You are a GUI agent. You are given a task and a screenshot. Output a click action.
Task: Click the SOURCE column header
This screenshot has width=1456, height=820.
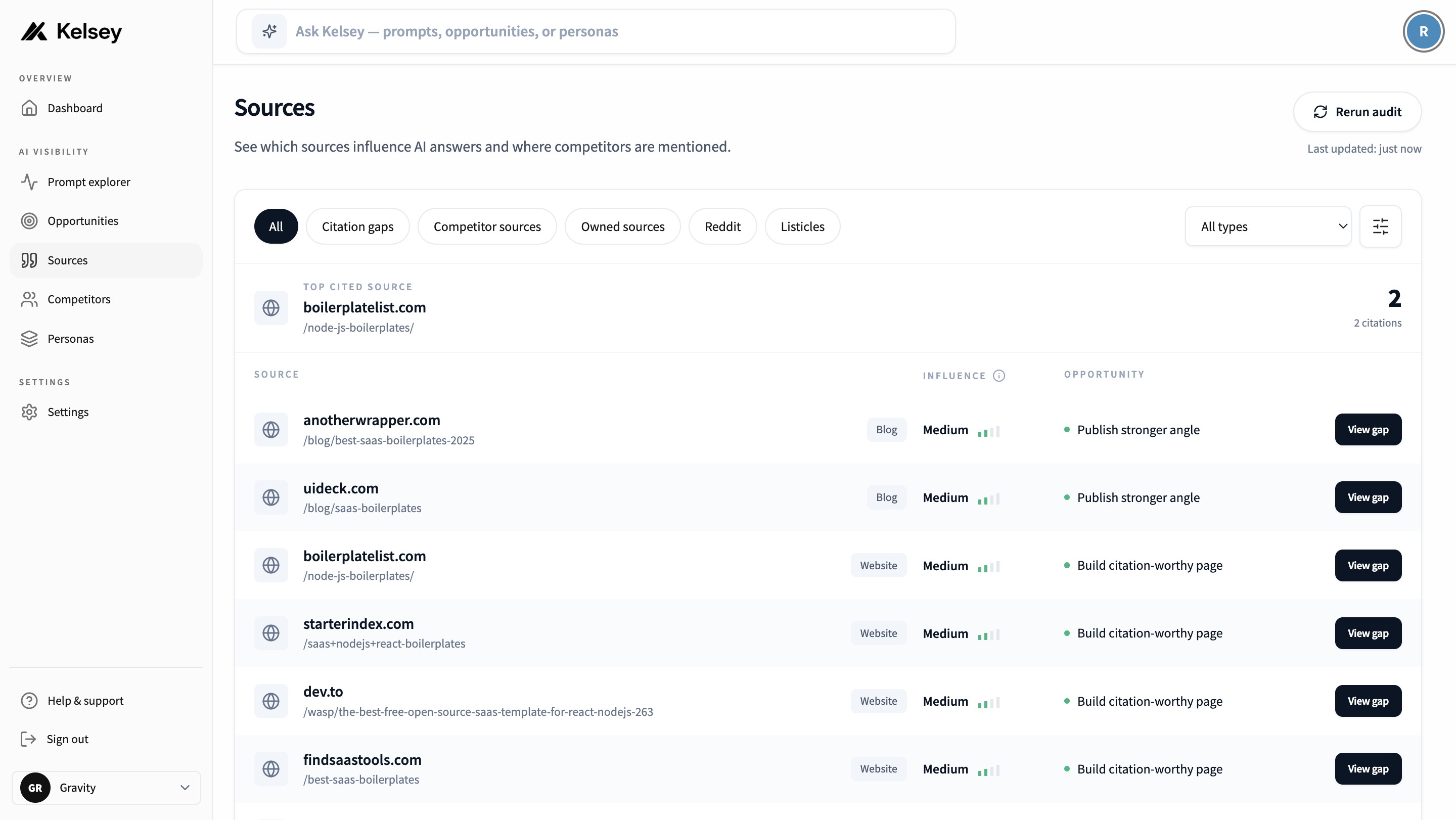[x=277, y=374]
